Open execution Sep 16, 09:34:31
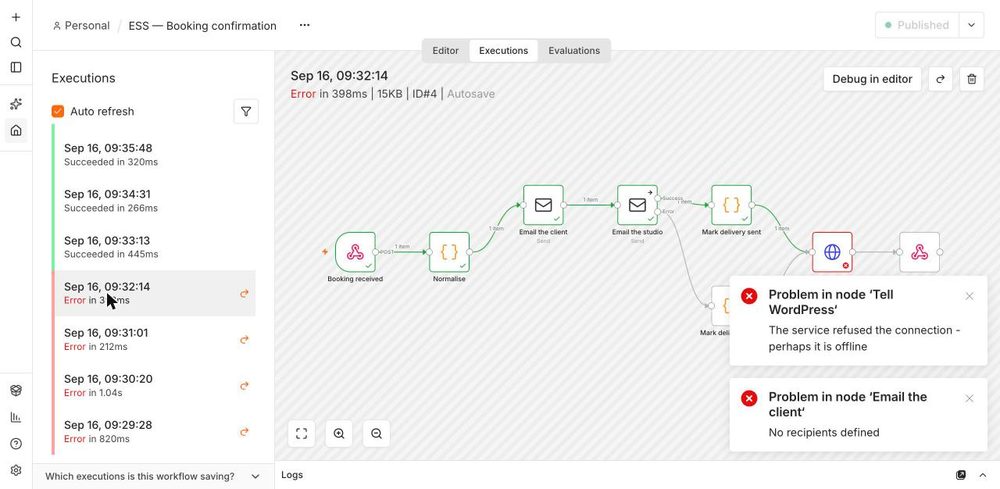The width and height of the screenshot is (1000, 489). (155, 201)
